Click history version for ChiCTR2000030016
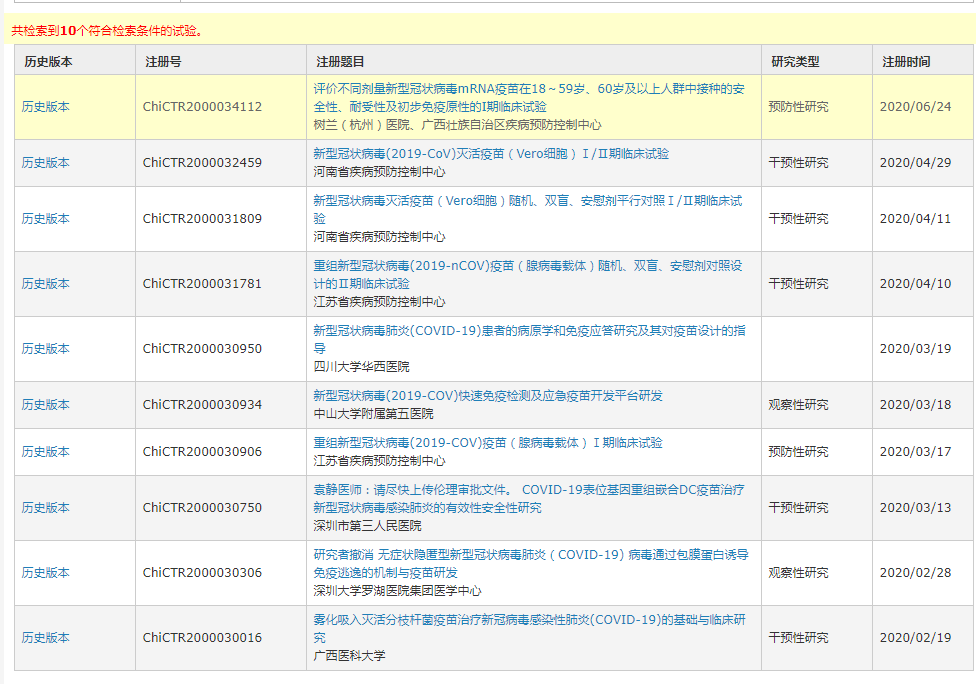The height and width of the screenshot is (684, 976). click(x=46, y=637)
